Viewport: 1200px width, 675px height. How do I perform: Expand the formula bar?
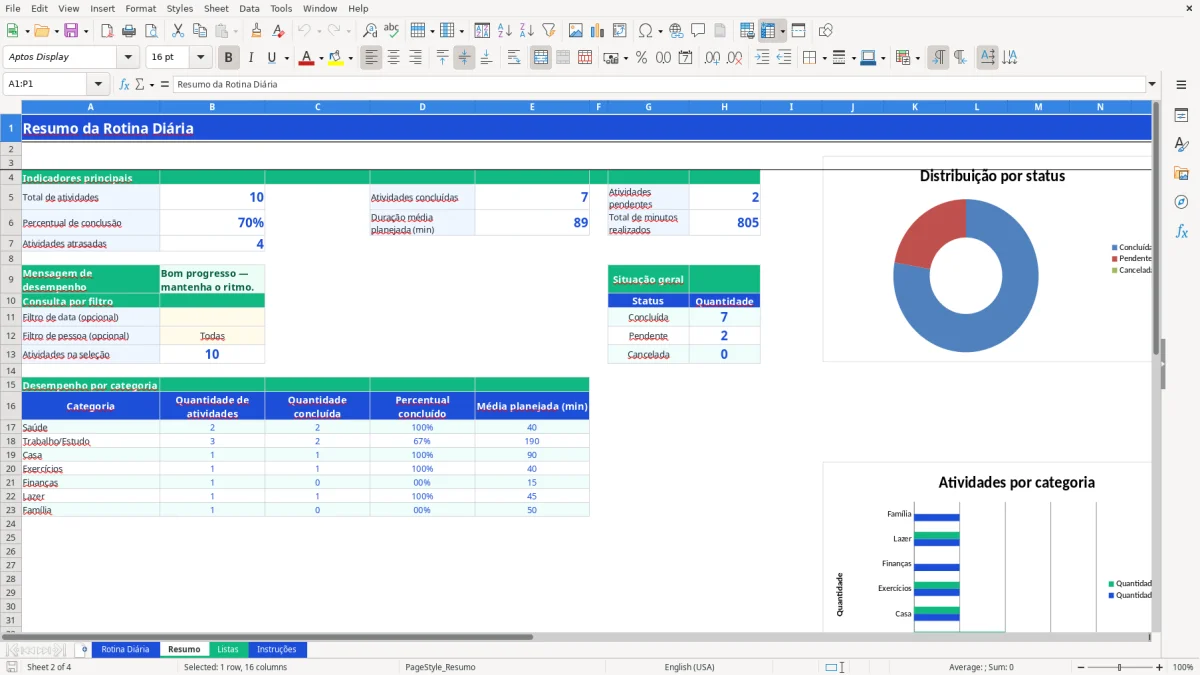pyautogui.click(x=1152, y=84)
